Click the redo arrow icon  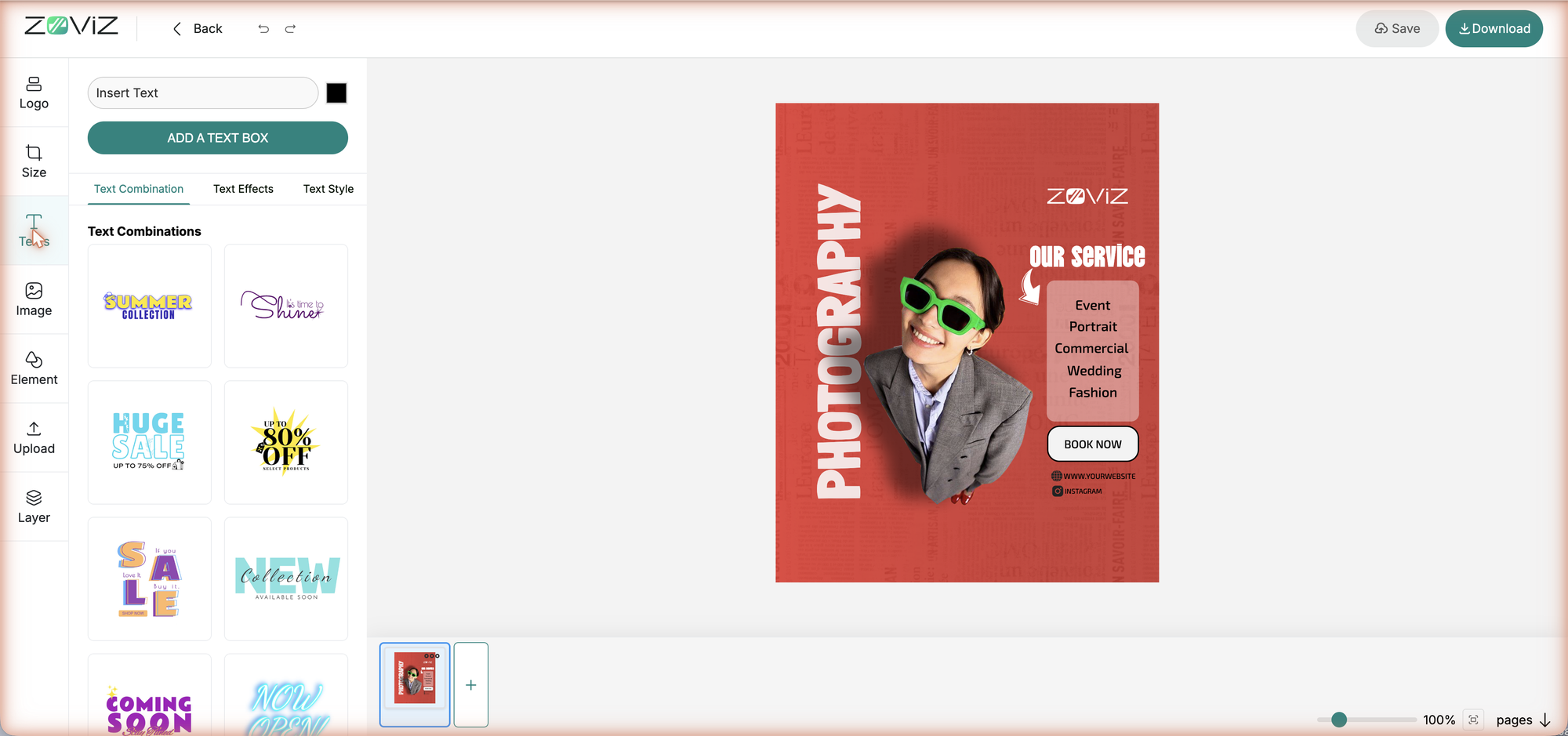[290, 29]
